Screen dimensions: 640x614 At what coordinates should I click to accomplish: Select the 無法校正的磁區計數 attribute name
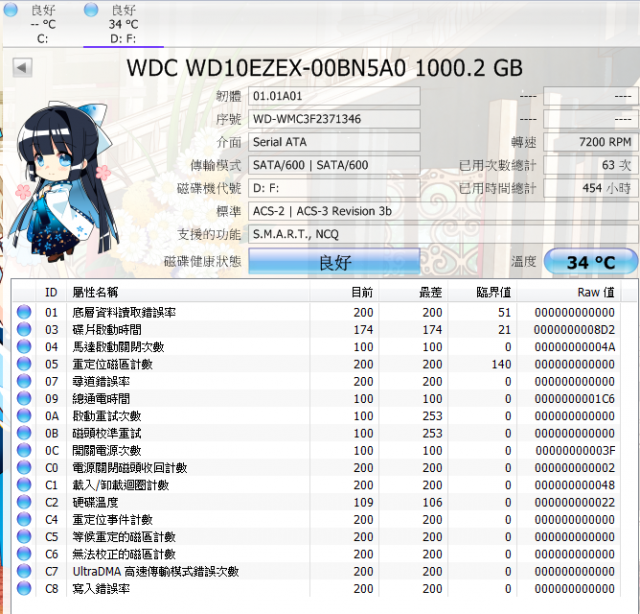124,554
